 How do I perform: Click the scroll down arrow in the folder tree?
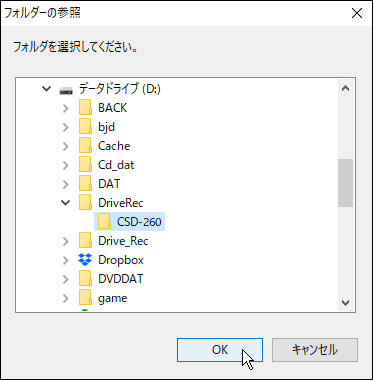point(346,303)
